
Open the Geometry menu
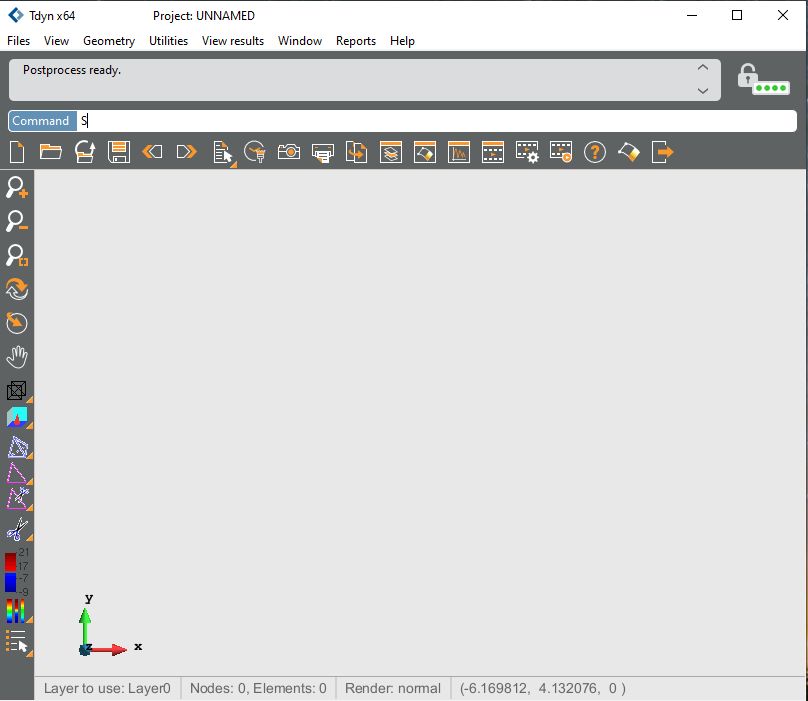109,41
